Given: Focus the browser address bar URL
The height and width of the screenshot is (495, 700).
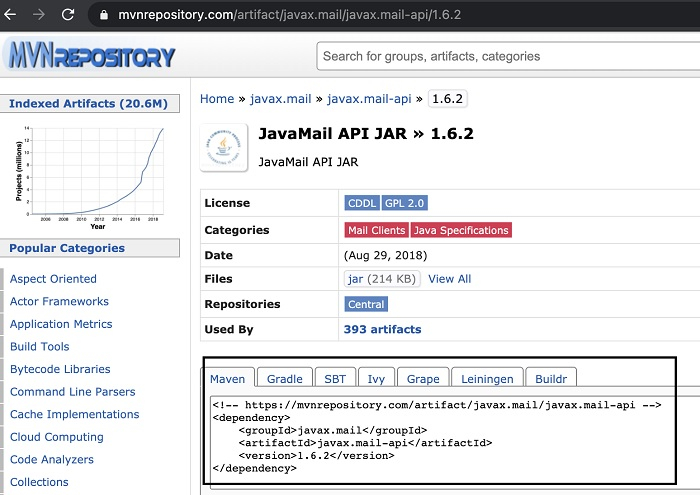Looking at the screenshot, I should [289, 15].
